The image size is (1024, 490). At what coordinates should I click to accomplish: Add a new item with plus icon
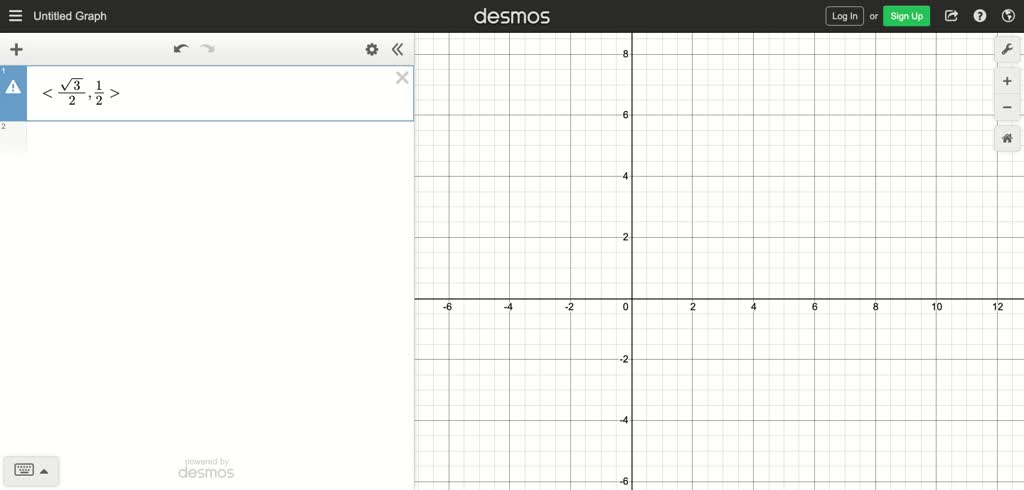coord(16,49)
